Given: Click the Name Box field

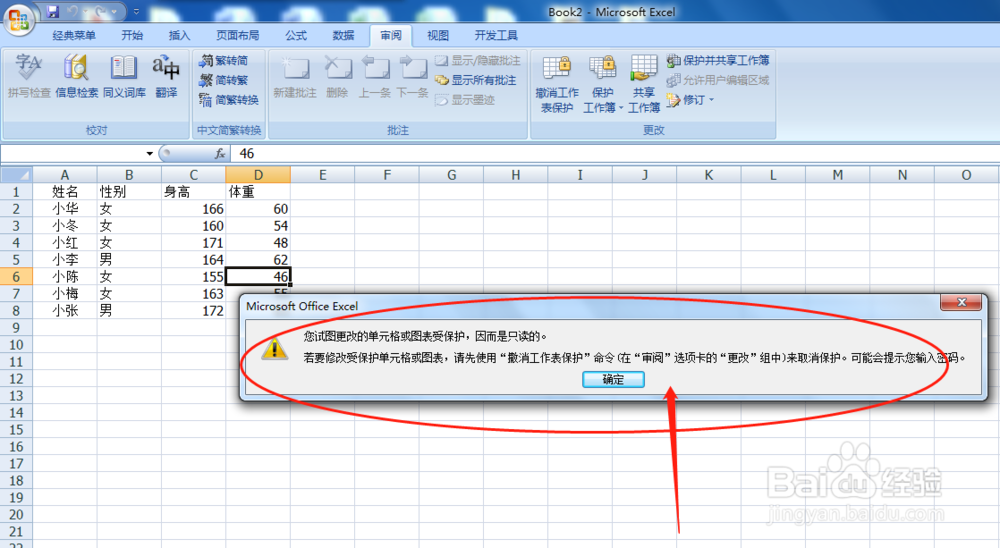Looking at the screenshot, I should click(73, 154).
